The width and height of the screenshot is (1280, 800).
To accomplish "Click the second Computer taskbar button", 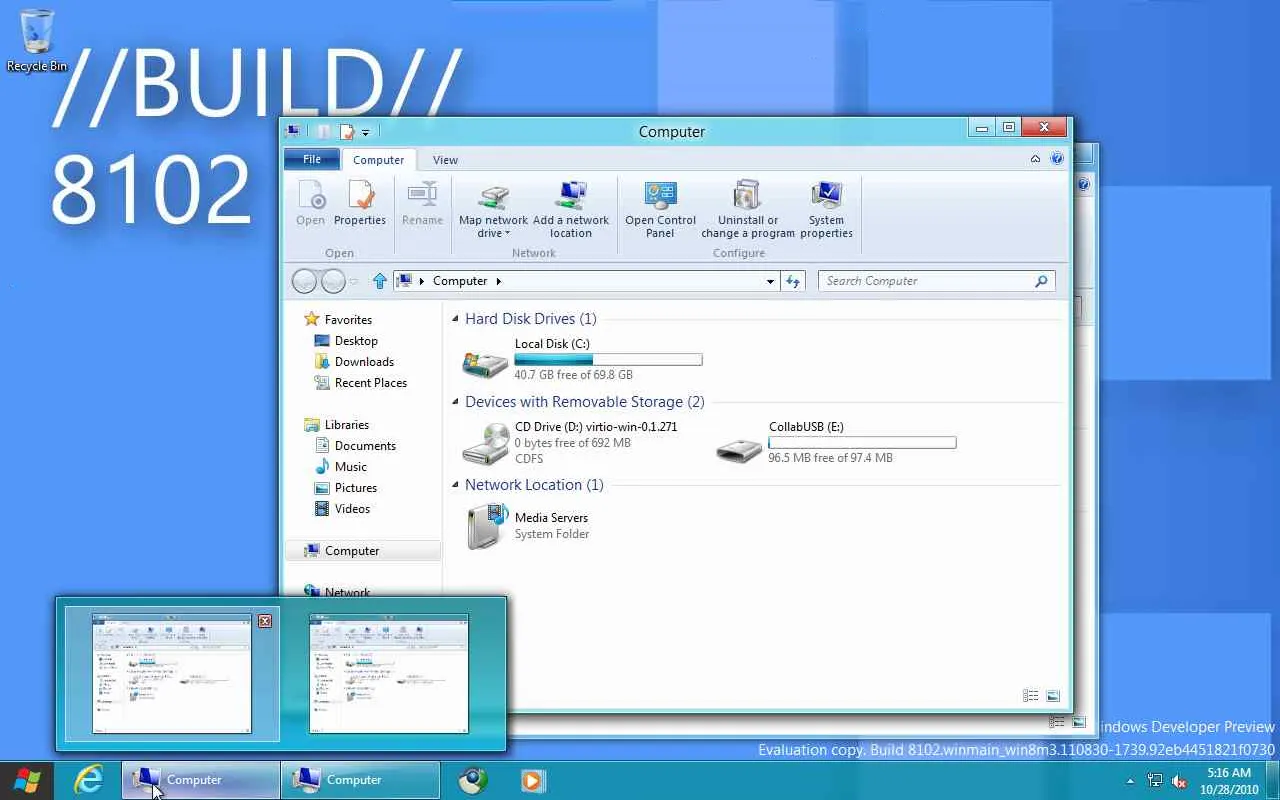I will (360, 780).
